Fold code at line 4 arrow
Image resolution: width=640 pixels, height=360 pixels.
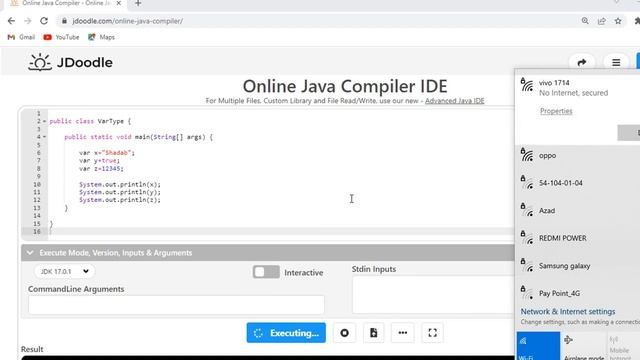44,137
